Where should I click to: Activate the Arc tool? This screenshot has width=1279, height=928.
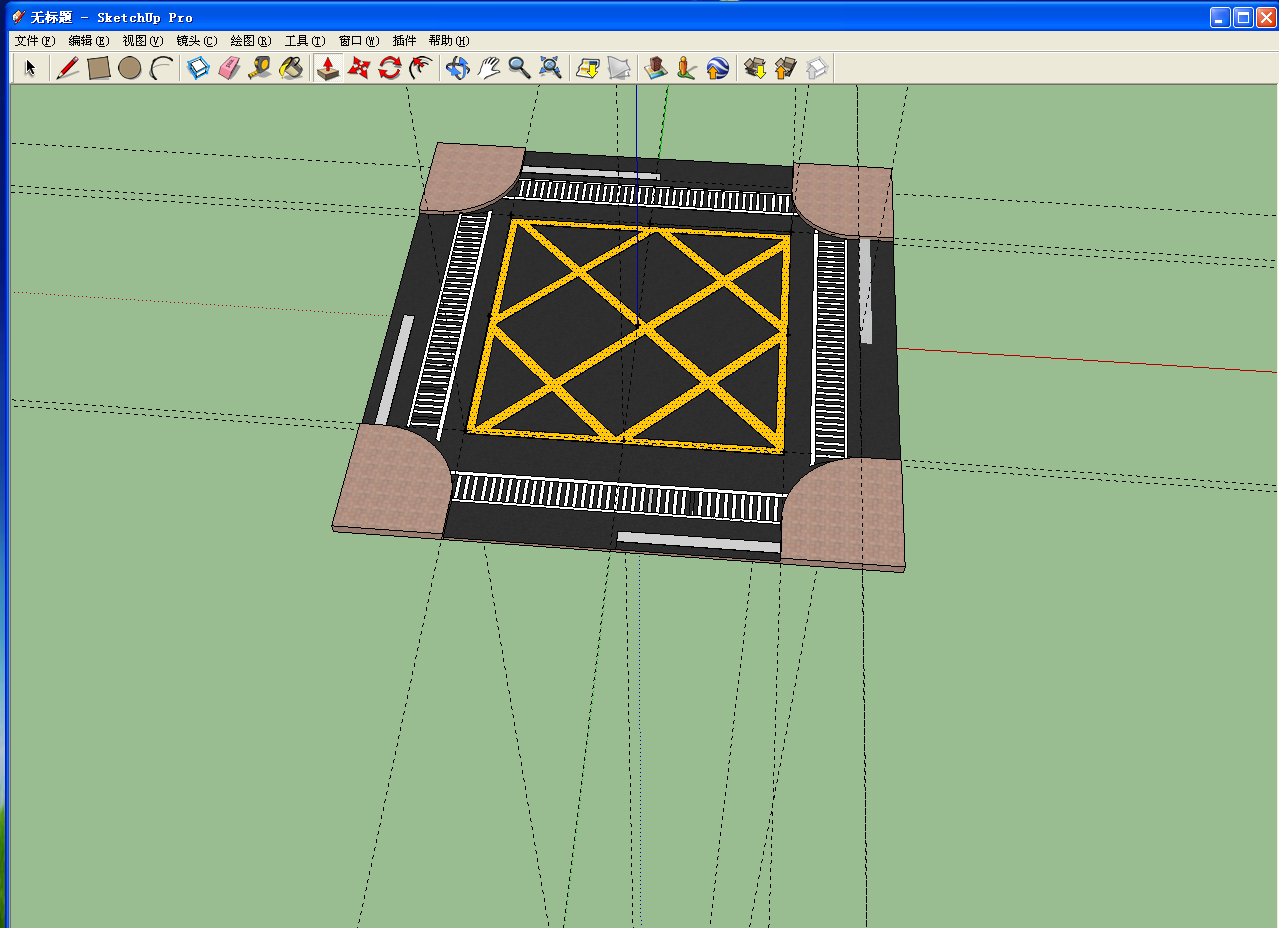(161, 68)
